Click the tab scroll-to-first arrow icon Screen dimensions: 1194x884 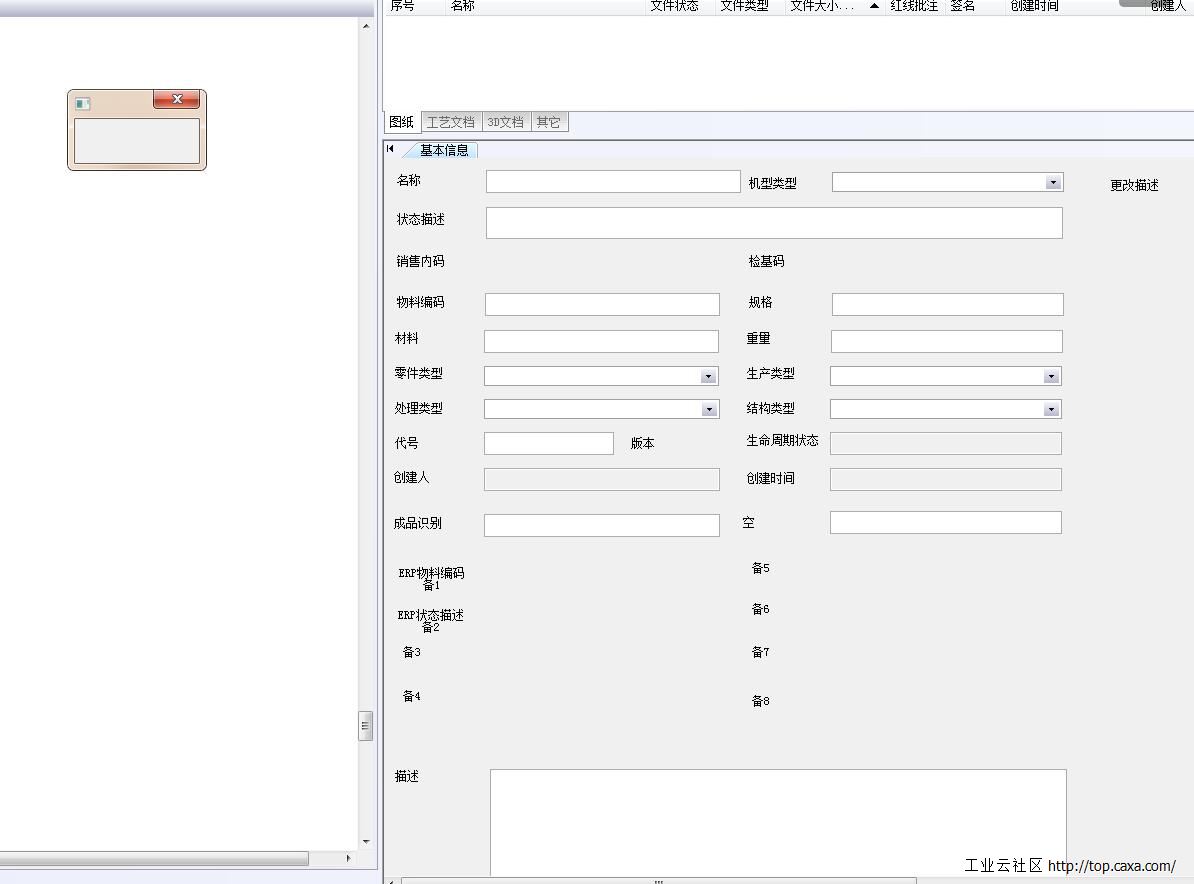click(390, 149)
